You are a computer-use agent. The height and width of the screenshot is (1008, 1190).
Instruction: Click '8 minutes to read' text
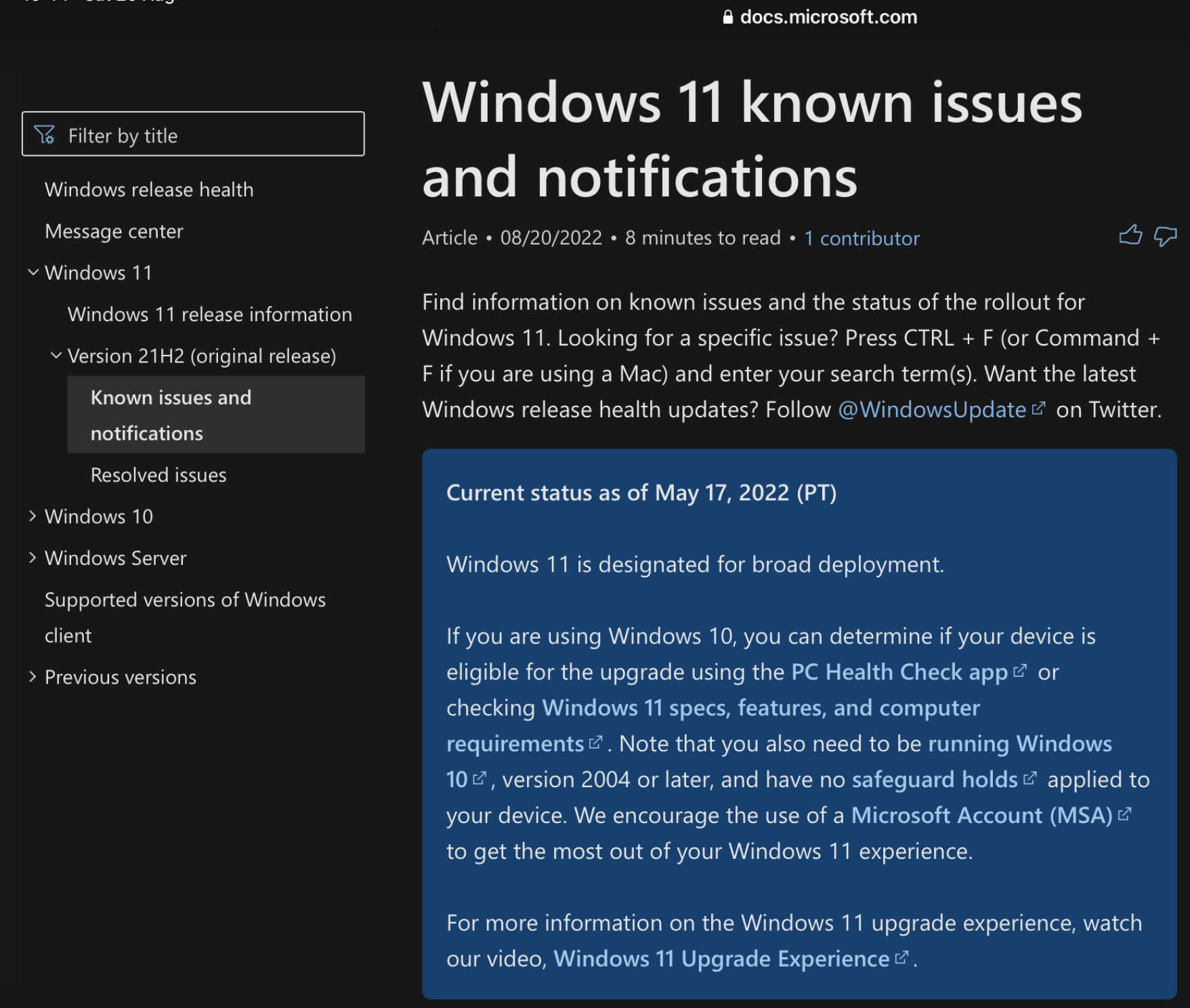coord(702,238)
